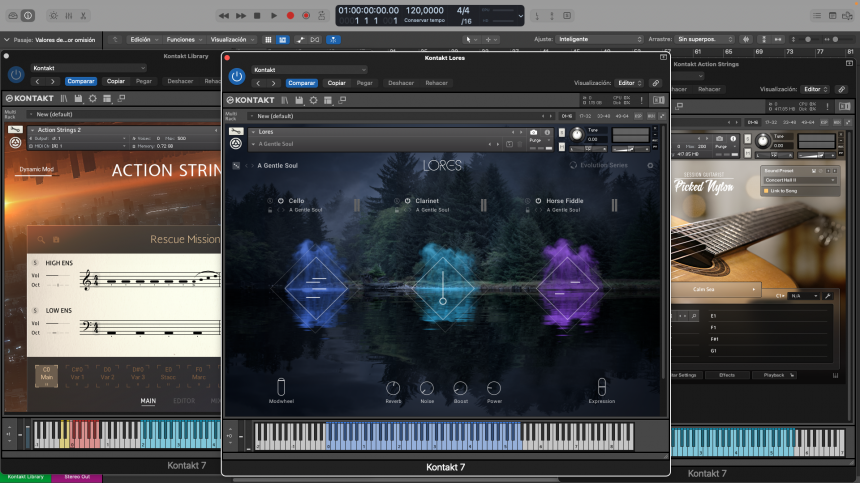860x483 pixels.
Task: Click the Modwheel slider in Lores
Action: pos(281,387)
